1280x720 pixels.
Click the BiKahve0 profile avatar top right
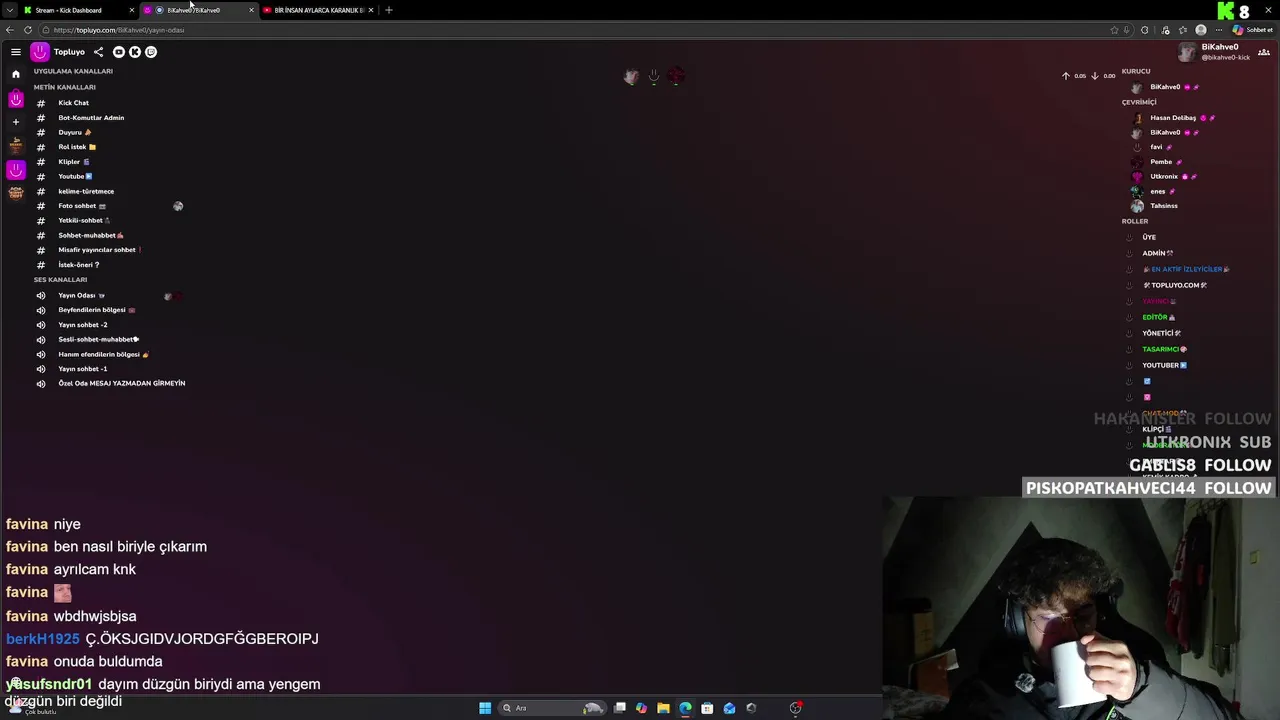point(1186,52)
